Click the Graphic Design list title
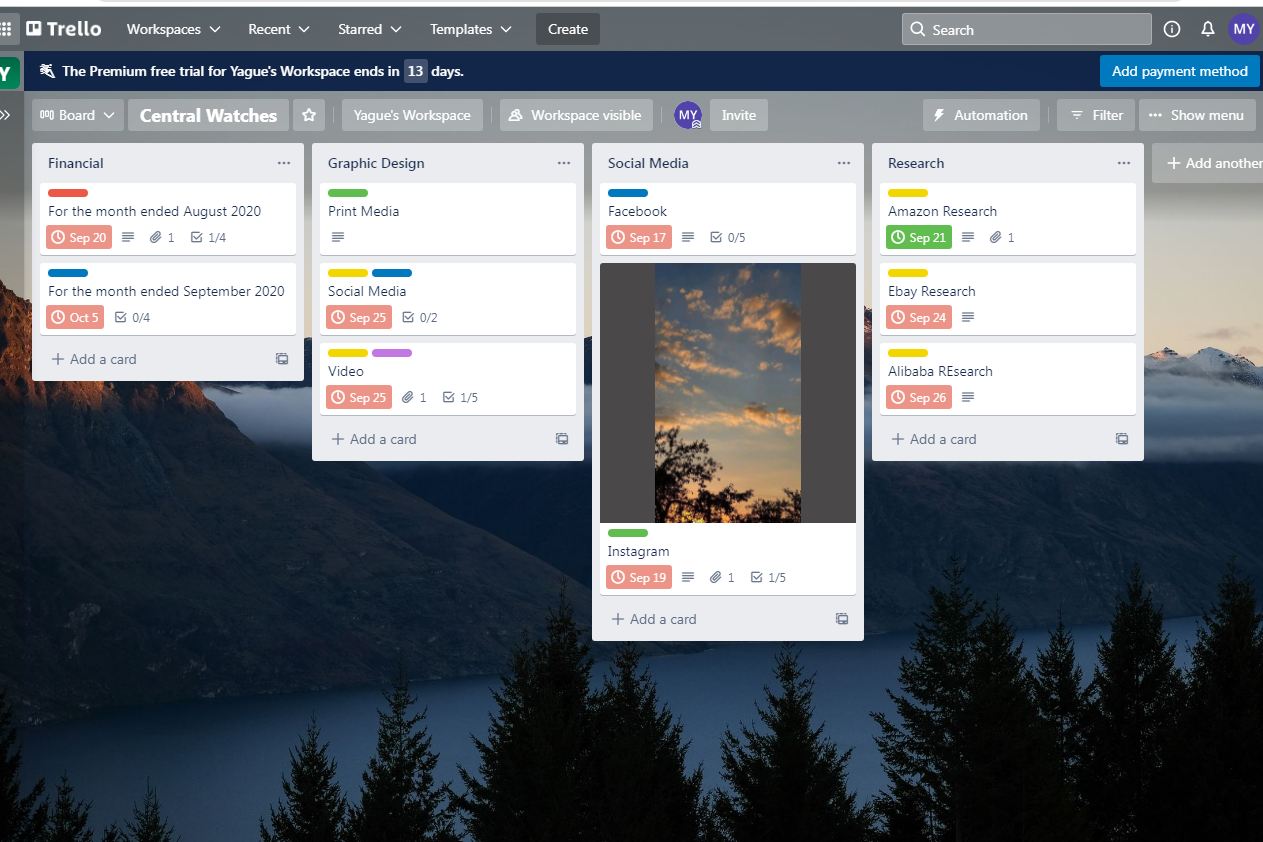The height and width of the screenshot is (842, 1263). coord(376,163)
